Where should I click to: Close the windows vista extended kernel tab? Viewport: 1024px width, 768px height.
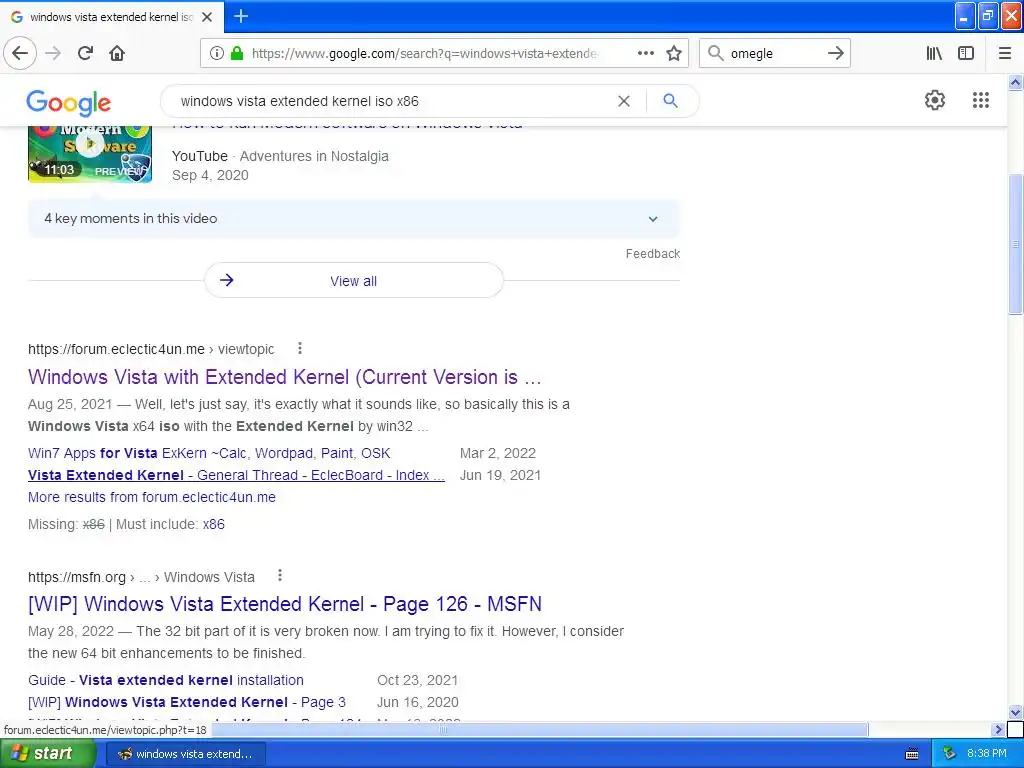tap(207, 17)
